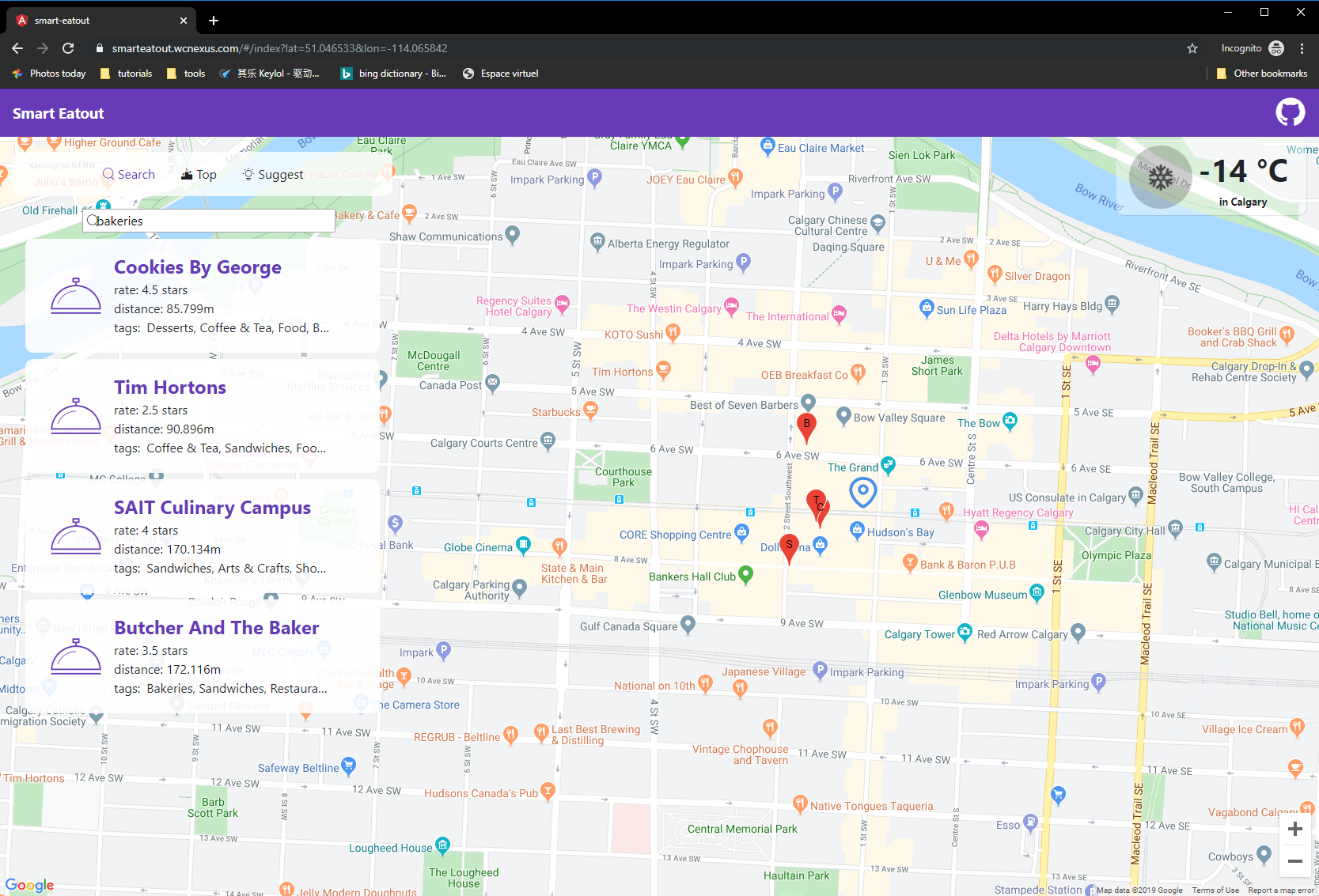Image resolution: width=1319 pixels, height=896 pixels.
Task: Open the Espace virtuel bookmark
Action: (x=501, y=74)
